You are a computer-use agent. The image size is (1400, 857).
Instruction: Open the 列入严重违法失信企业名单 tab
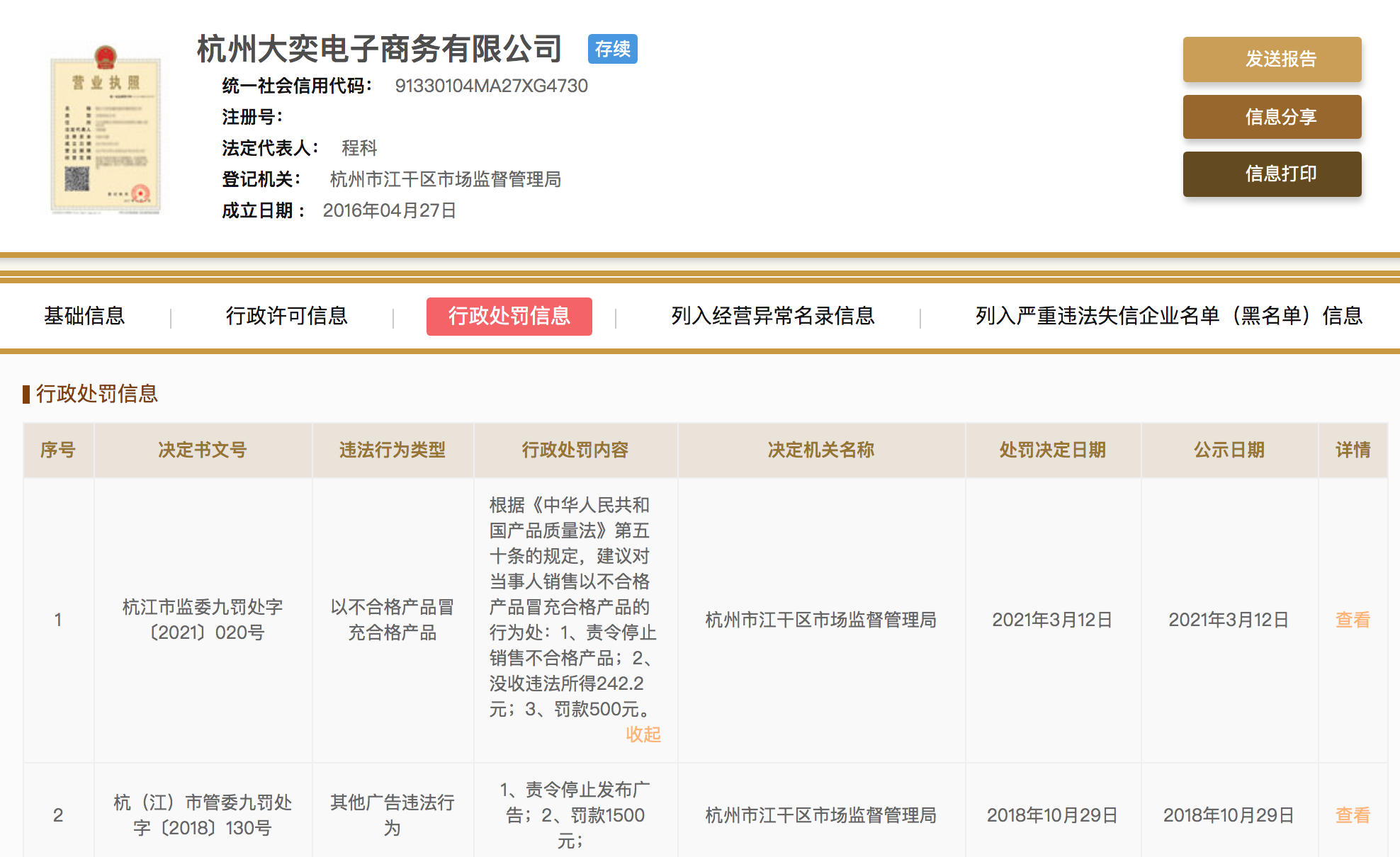pos(1168,316)
